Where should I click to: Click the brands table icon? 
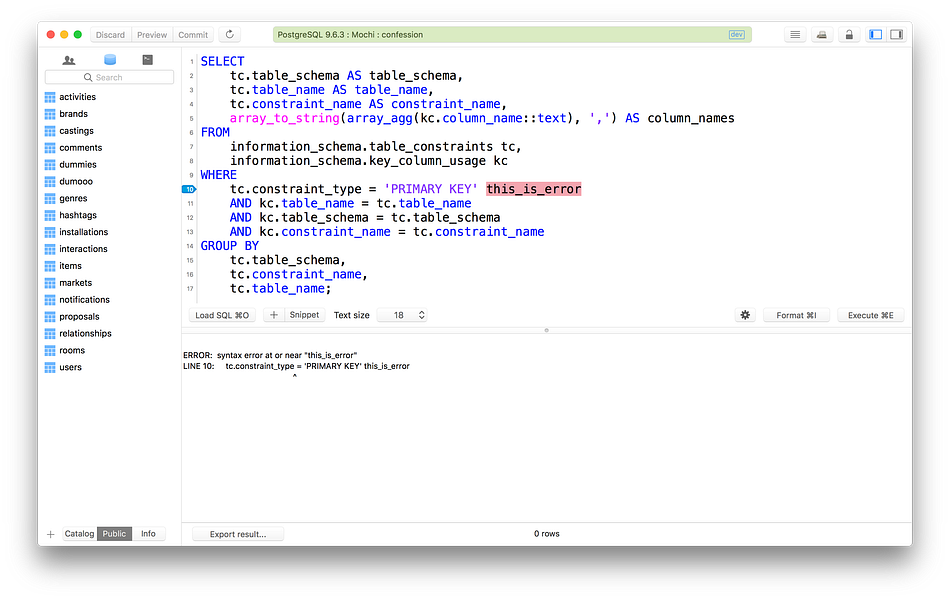50,114
